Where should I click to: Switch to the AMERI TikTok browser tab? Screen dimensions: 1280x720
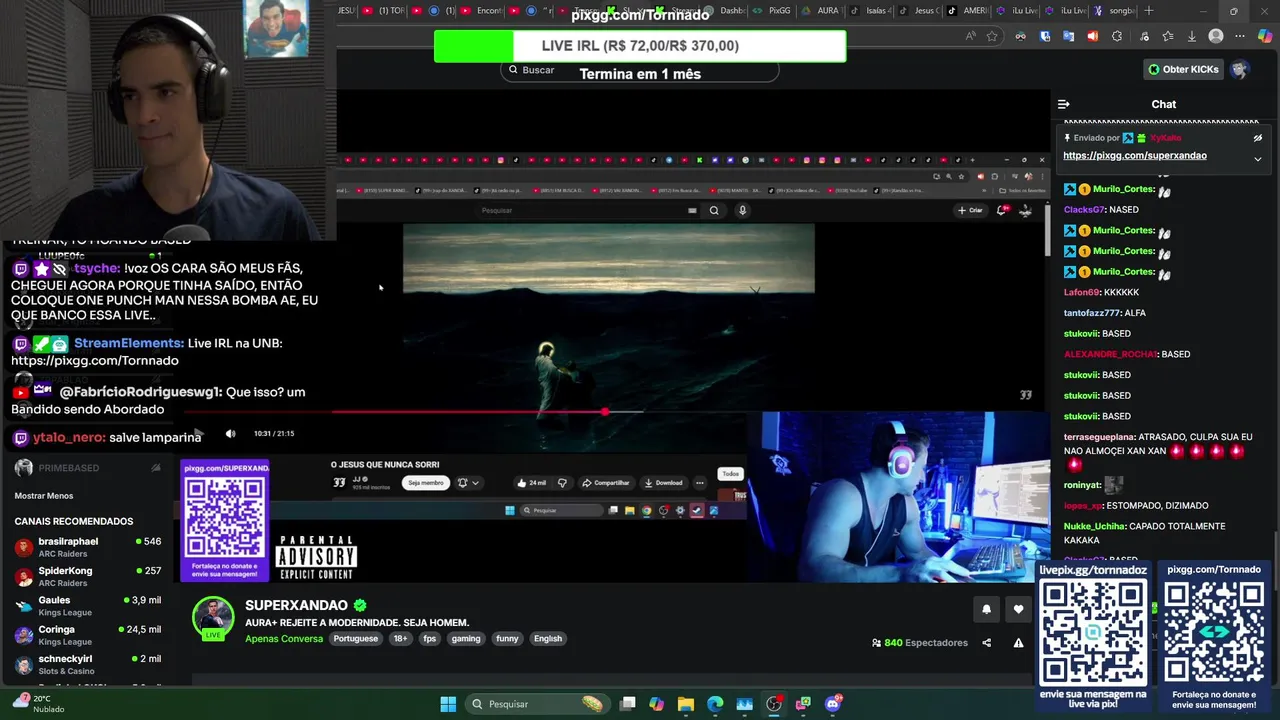(x=966, y=11)
